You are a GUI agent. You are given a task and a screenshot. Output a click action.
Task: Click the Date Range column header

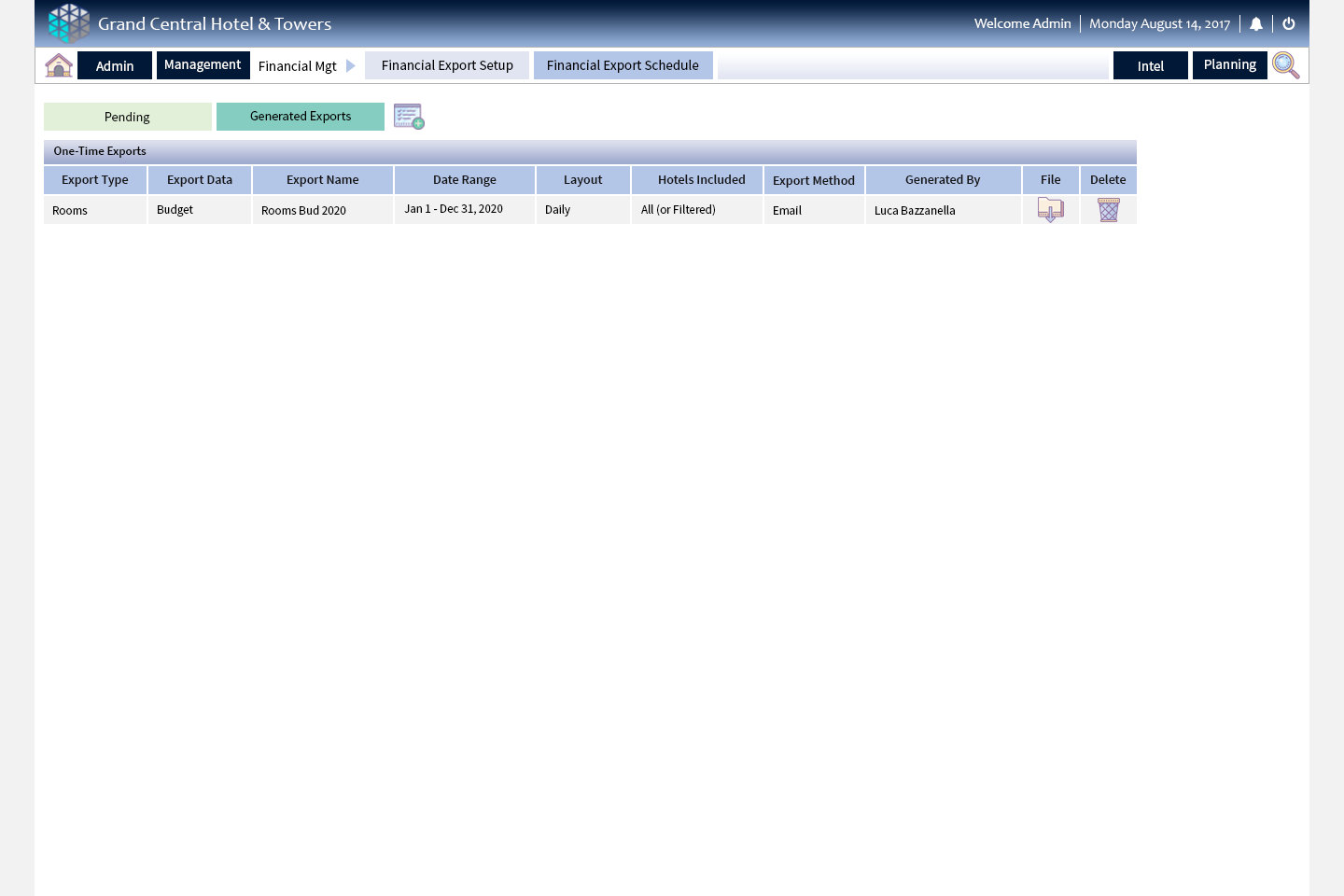pyautogui.click(x=464, y=180)
